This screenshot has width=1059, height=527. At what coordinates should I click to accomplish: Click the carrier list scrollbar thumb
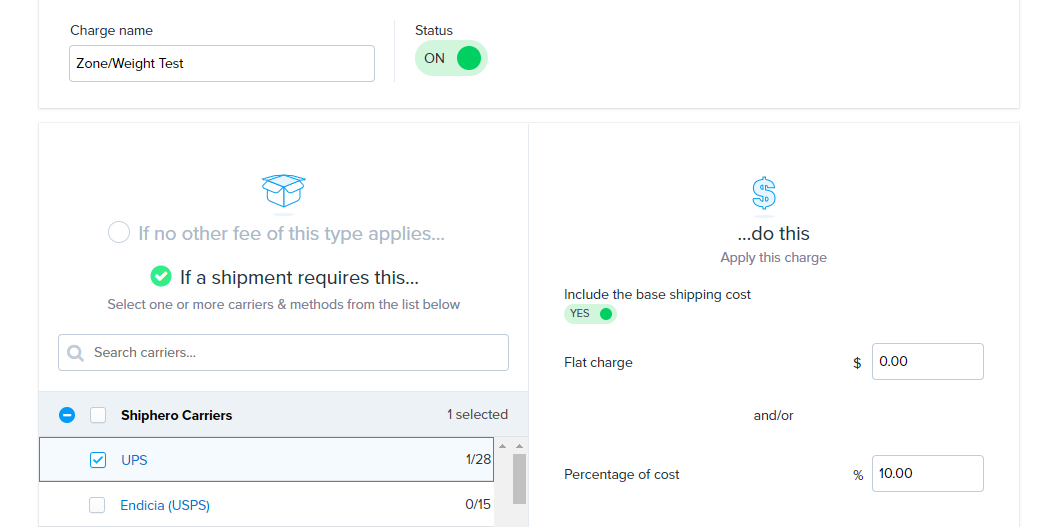pyautogui.click(x=519, y=480)
